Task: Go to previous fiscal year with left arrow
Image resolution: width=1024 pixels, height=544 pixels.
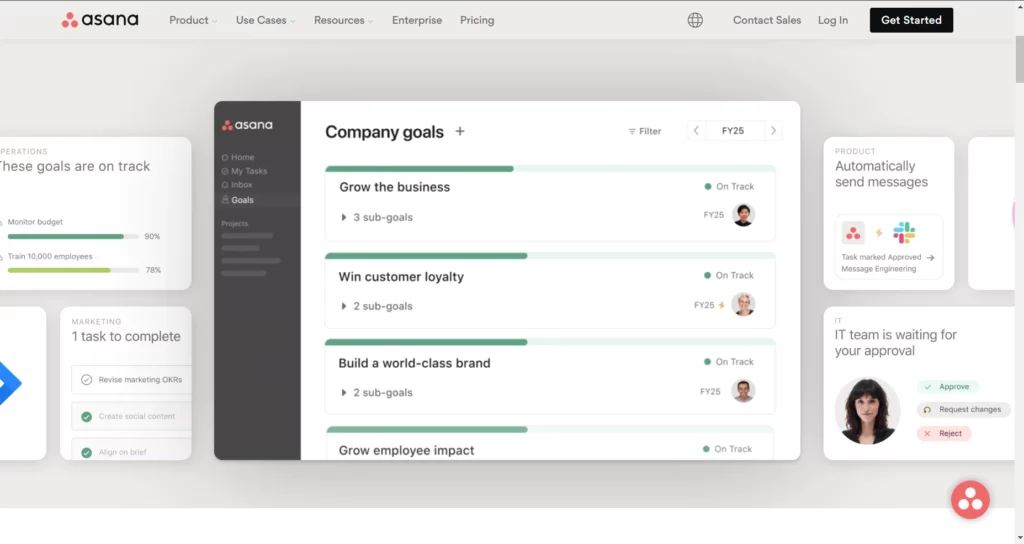Action: point(697,131)
